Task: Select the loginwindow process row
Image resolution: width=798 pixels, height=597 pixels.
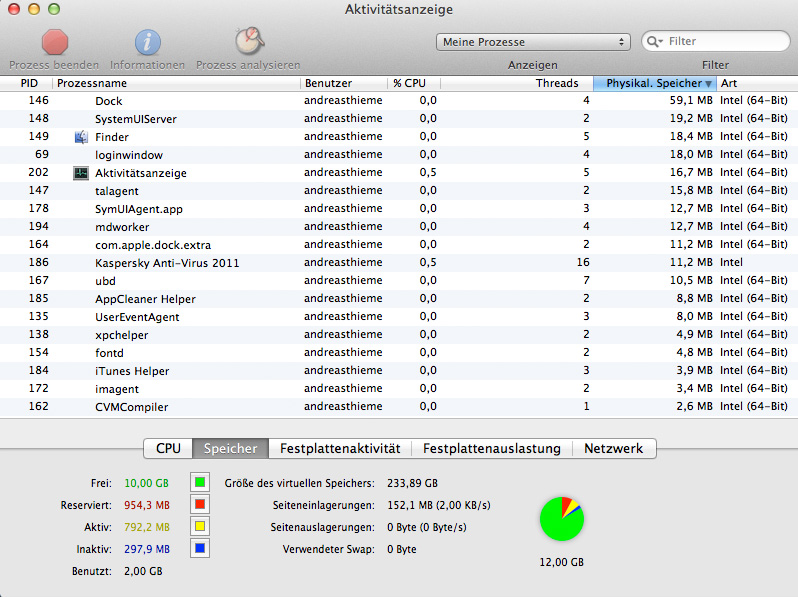Action: coord(399,155)
